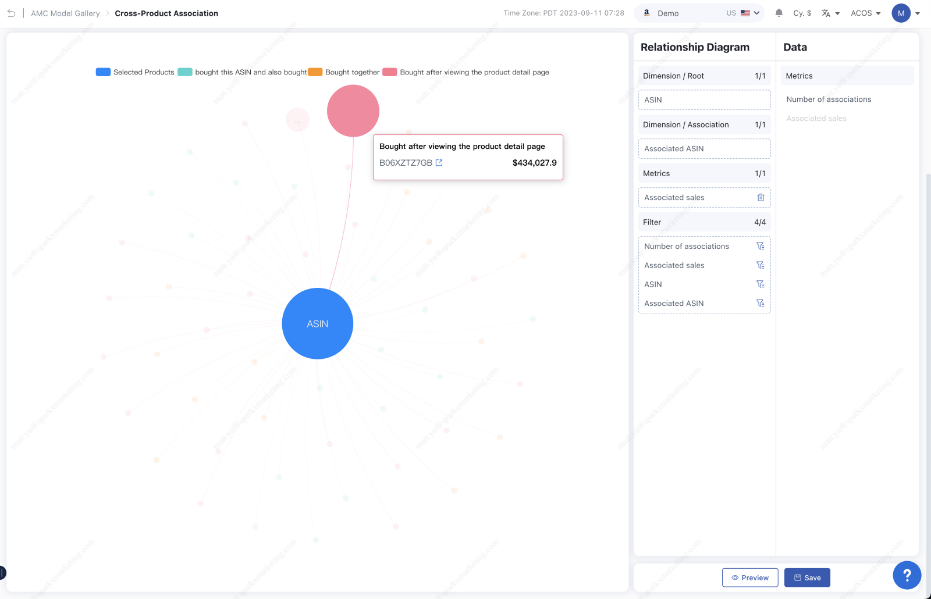Open the ACOS metric dropdown
Screen dimensions: 931x599
(865, 13)
